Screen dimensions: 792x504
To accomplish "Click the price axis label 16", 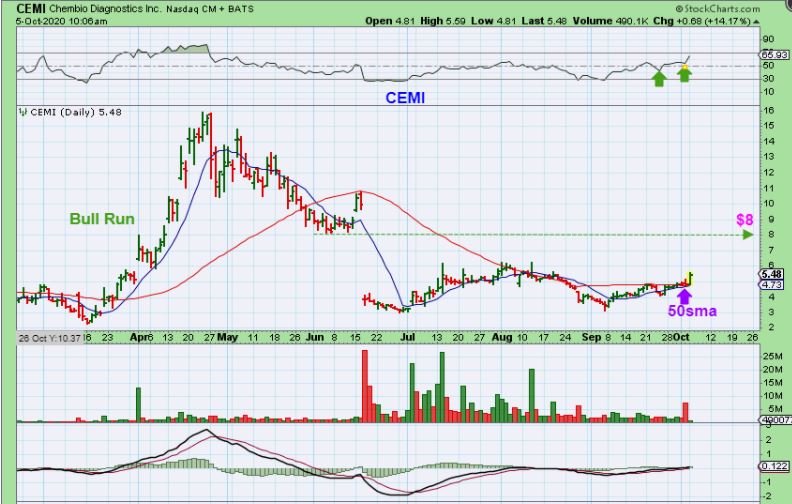I will coord(769,111).
